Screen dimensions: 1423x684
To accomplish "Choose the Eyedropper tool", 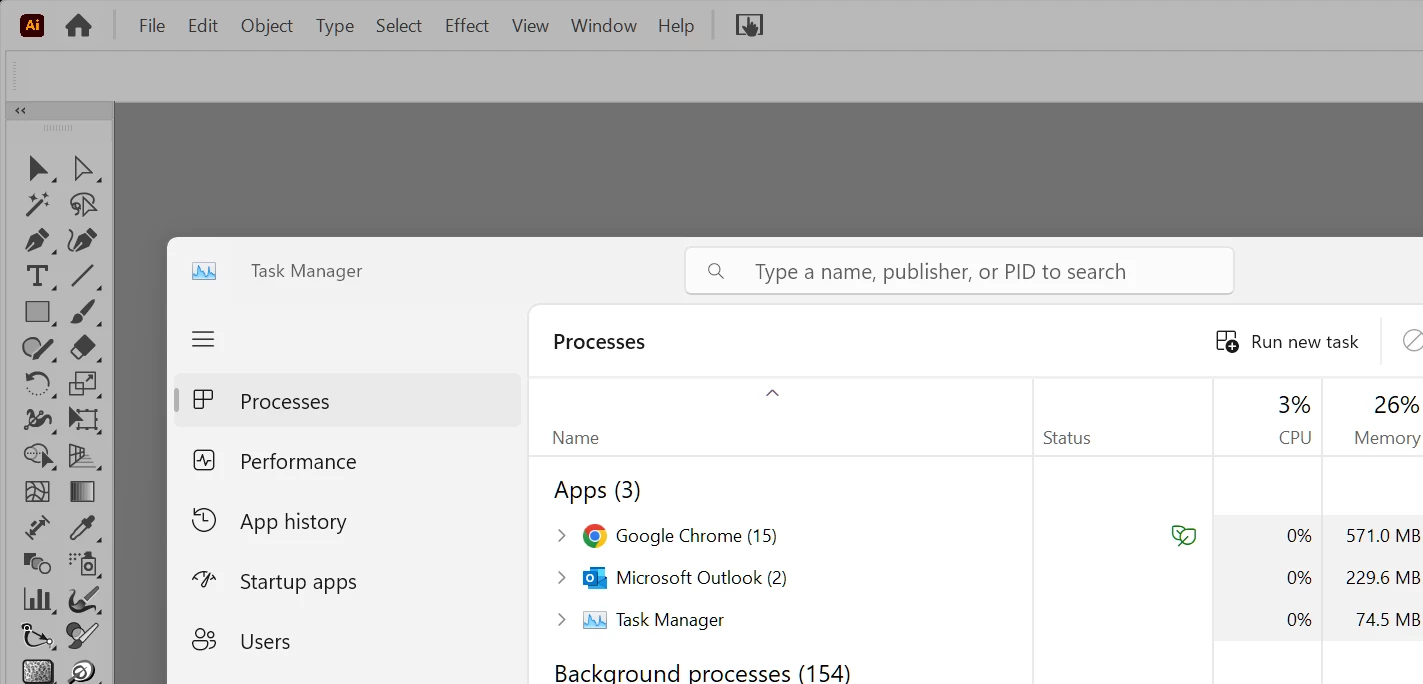I will (x=82, y=527).
